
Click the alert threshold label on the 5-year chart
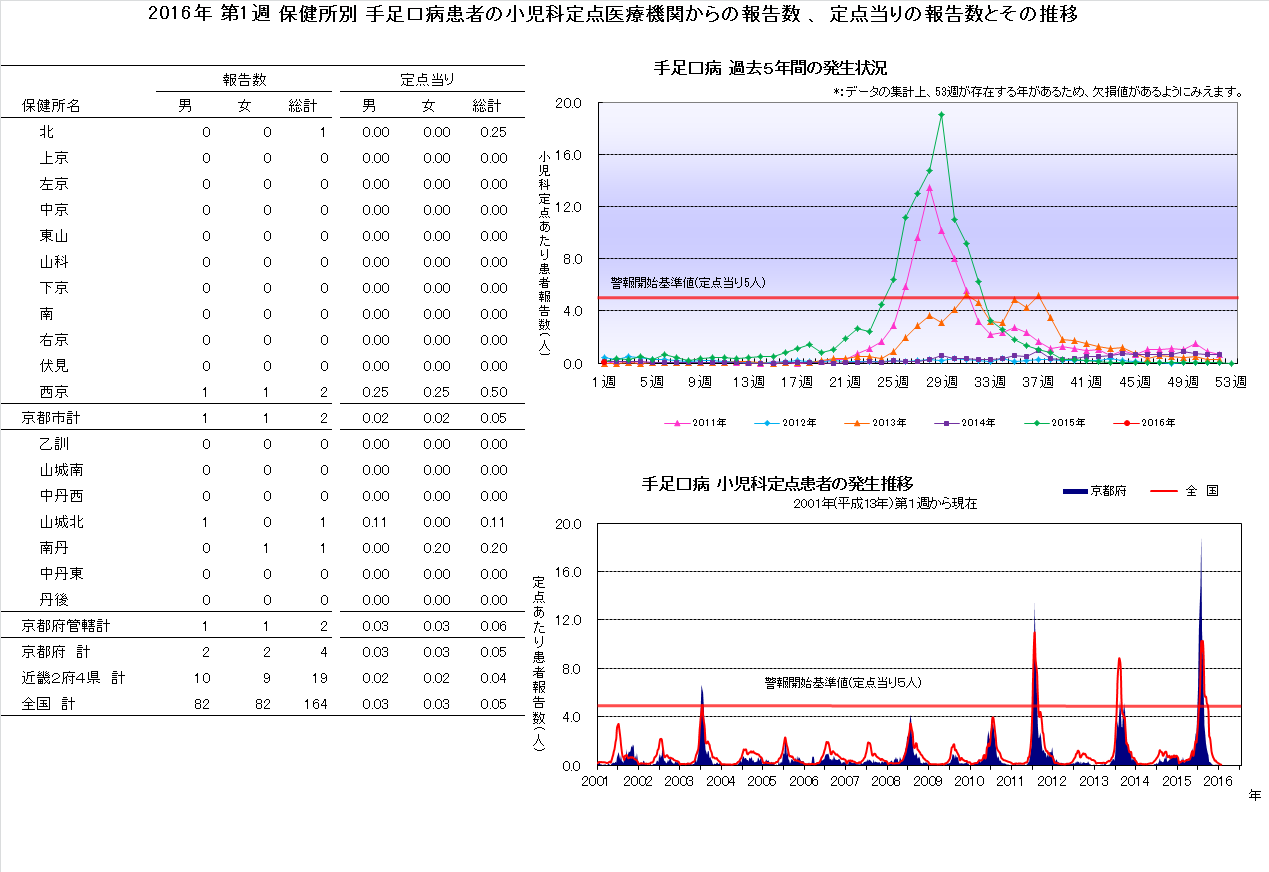688,283
